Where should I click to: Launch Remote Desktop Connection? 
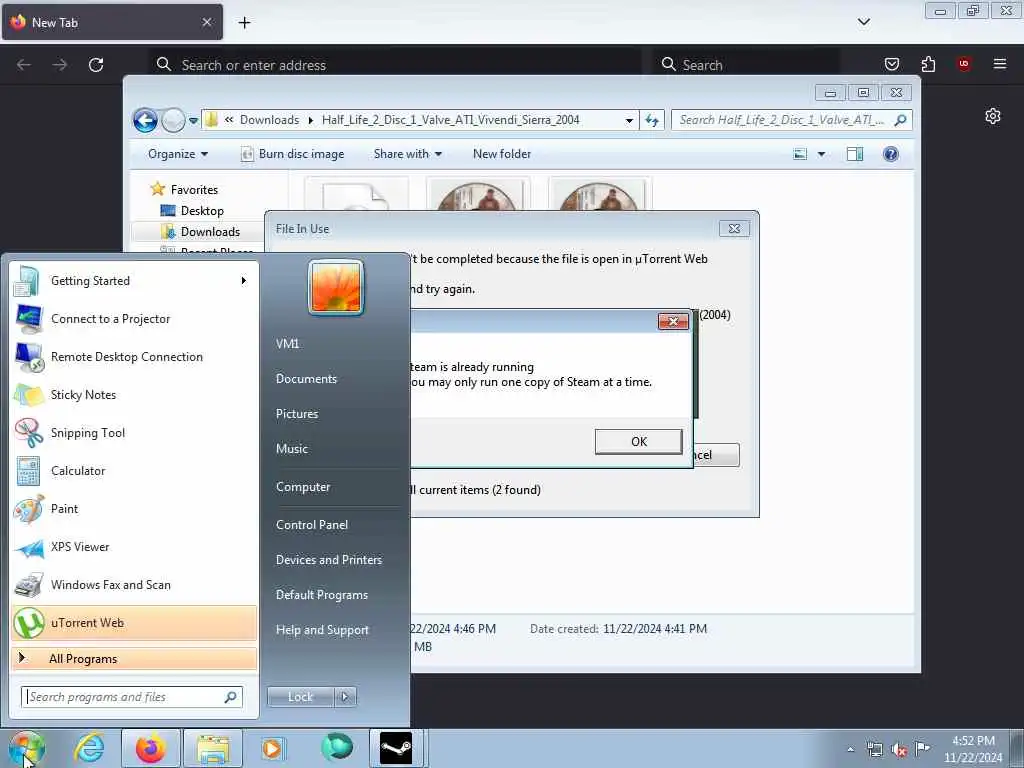[x=134, y=357]
